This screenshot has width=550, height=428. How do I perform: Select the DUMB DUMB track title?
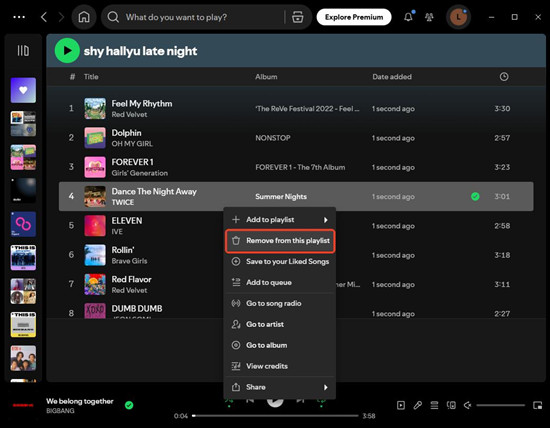(x=137, y=308)
